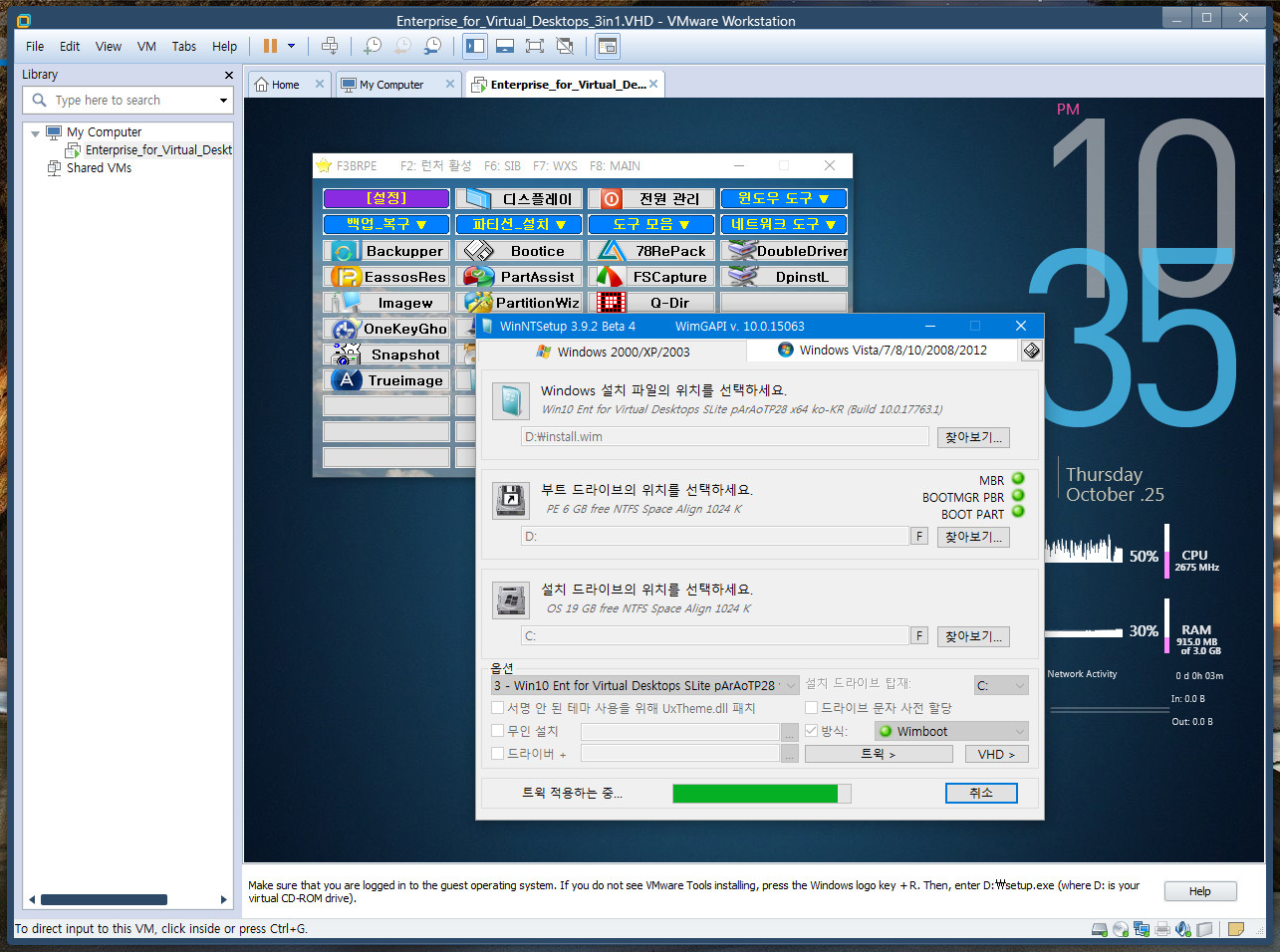Open Imagew imaging tool
This screenshot has height=952, width=1280.
386,303
